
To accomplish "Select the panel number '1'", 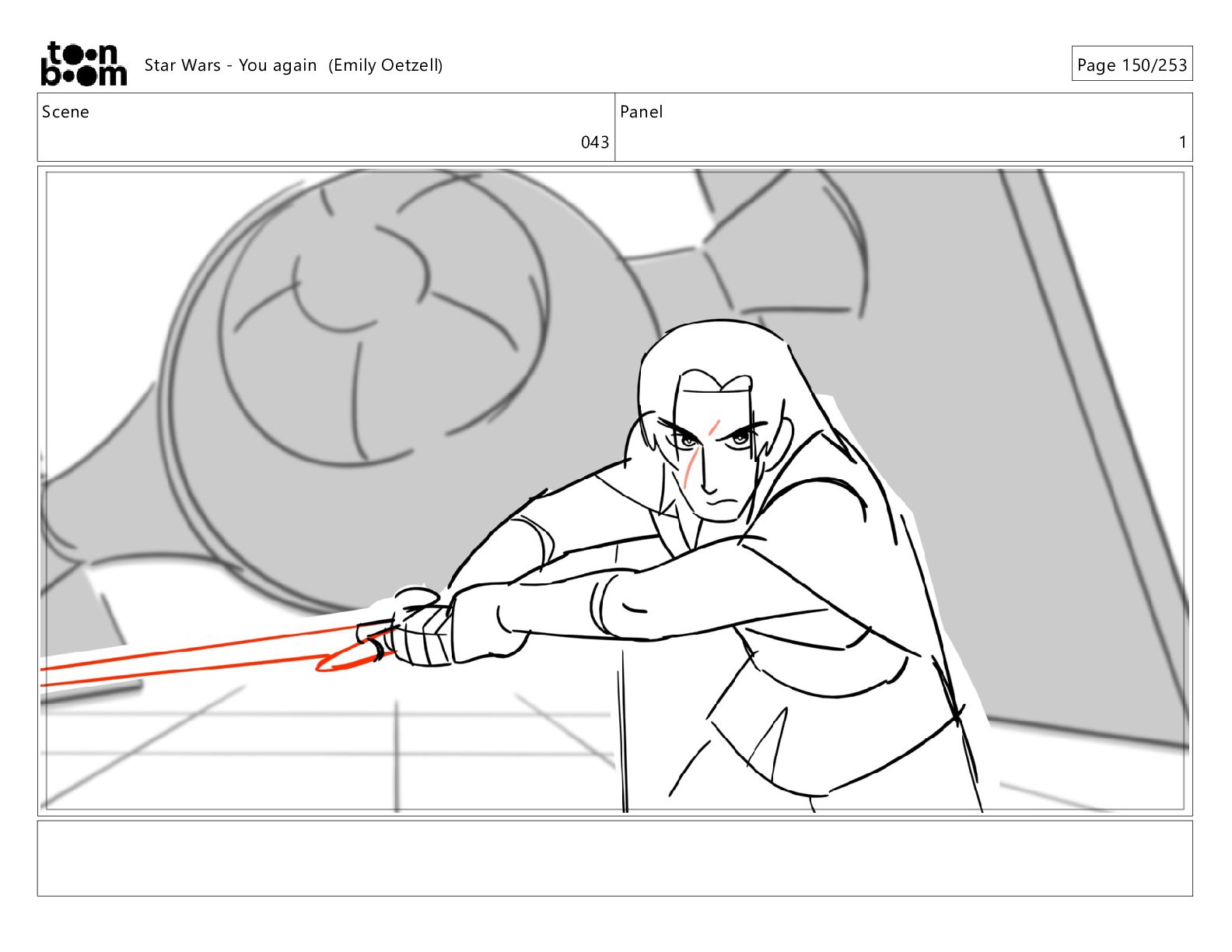I will 1182,142.
